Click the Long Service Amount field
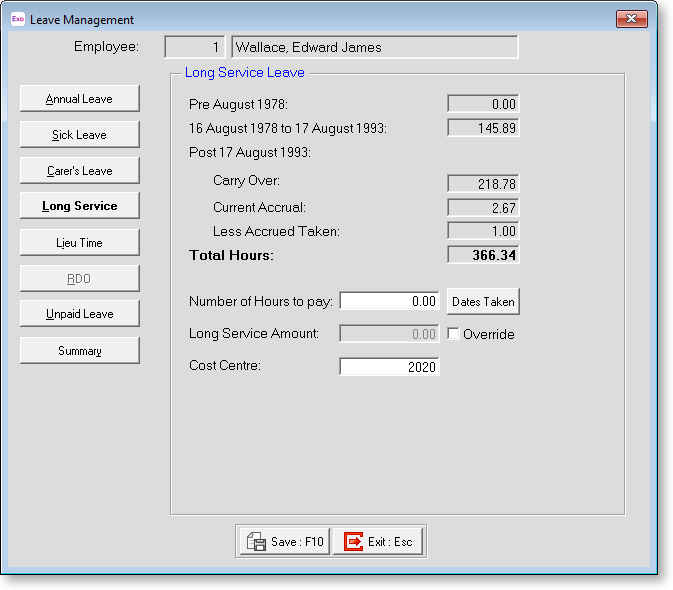The image size is (673, 590). [x=389, y=334]
